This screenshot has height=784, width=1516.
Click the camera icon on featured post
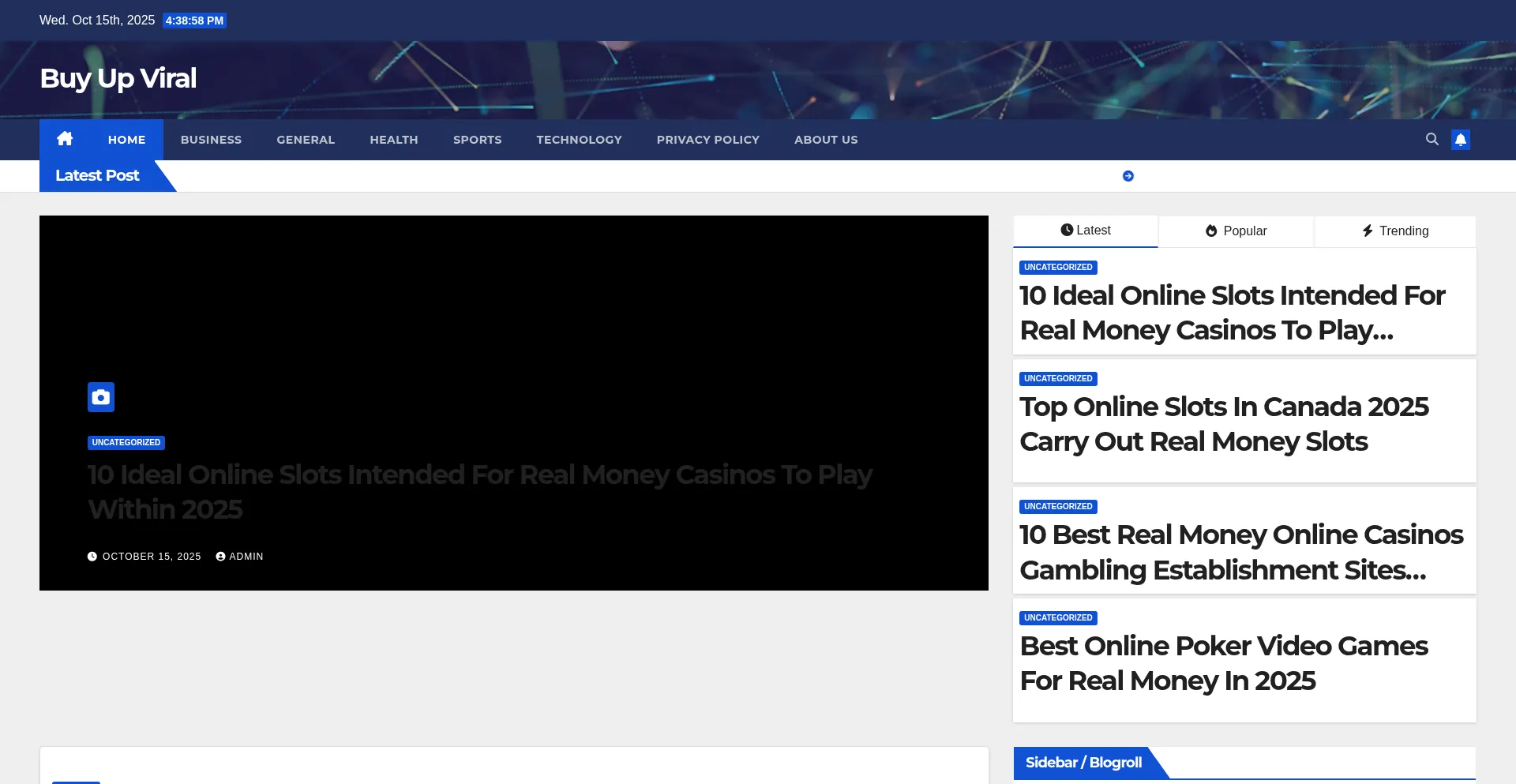(101, 397)
